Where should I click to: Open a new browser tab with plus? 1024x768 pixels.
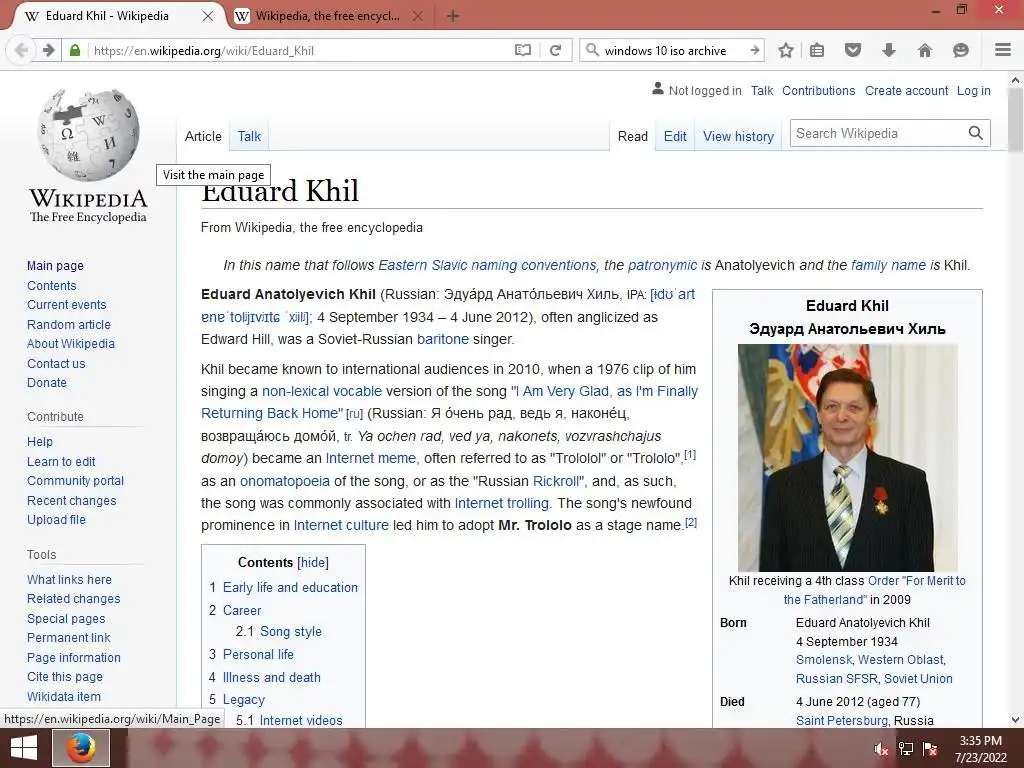point(453,16)
